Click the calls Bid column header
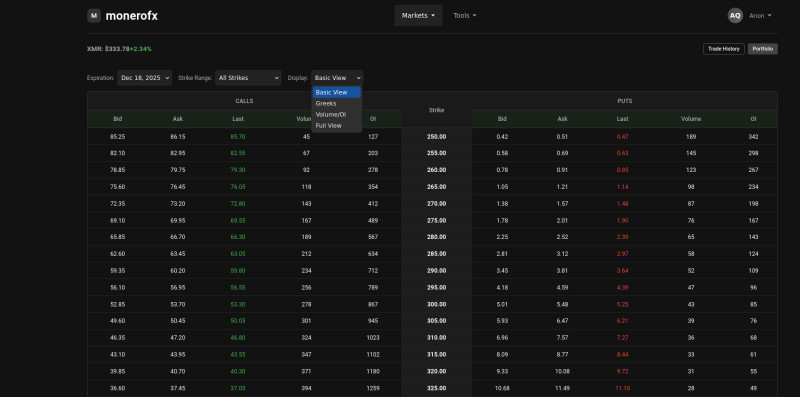This screenshot has height=397, width=800. coord(117,119)
